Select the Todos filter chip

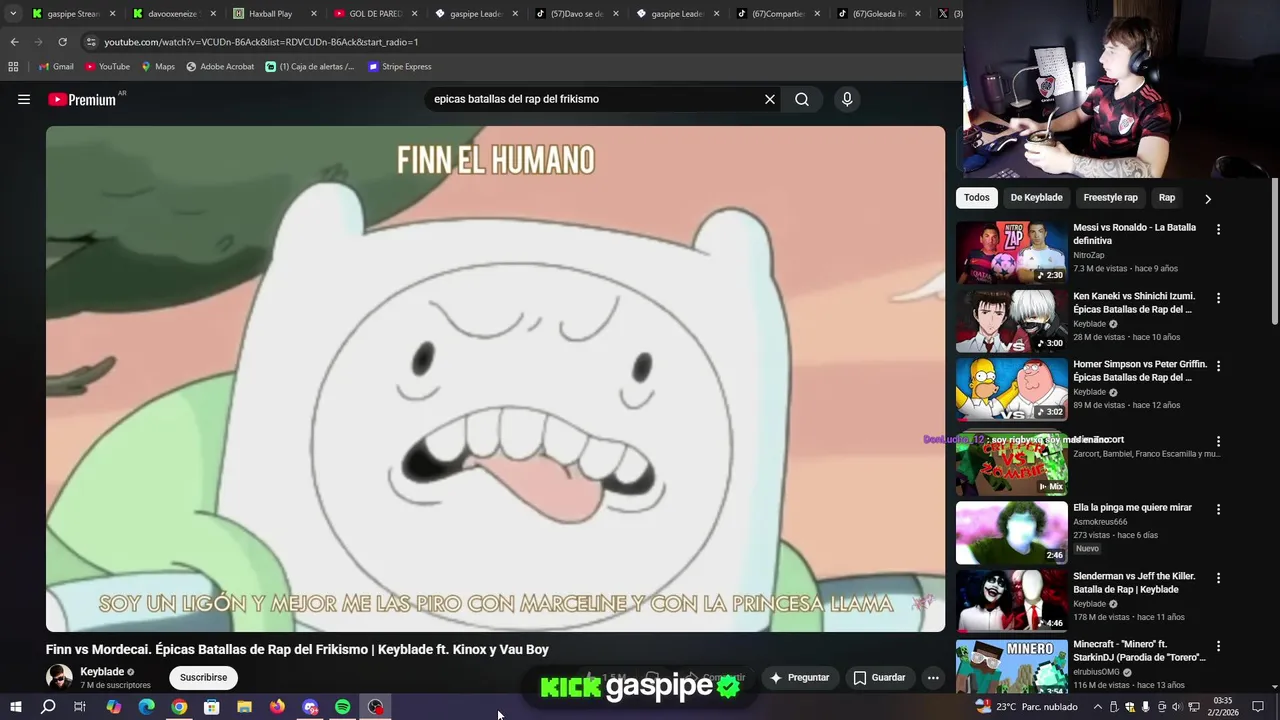click(x=977, y=198)
